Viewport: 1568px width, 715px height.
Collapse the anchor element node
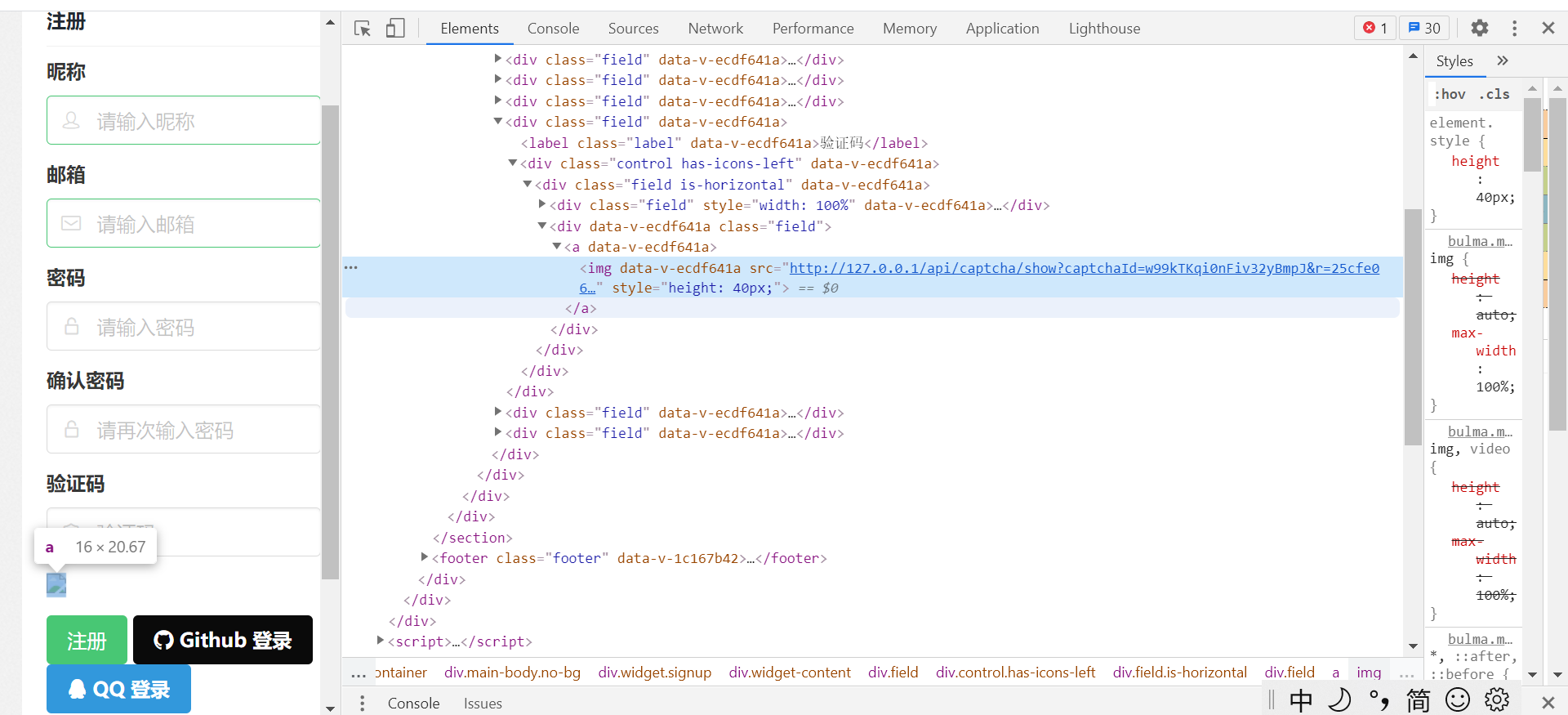[557, 246]
